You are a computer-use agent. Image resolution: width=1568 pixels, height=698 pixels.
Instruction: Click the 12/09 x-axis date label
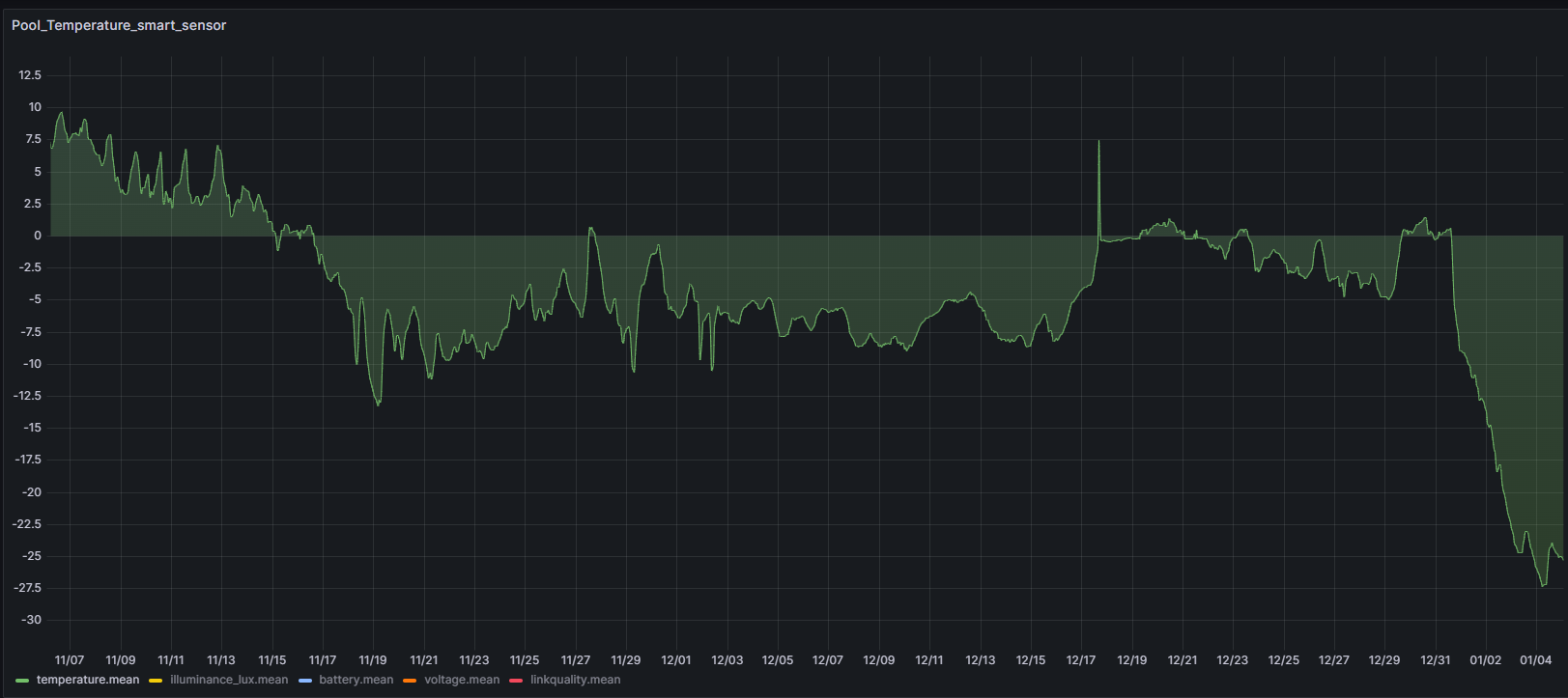879,660
